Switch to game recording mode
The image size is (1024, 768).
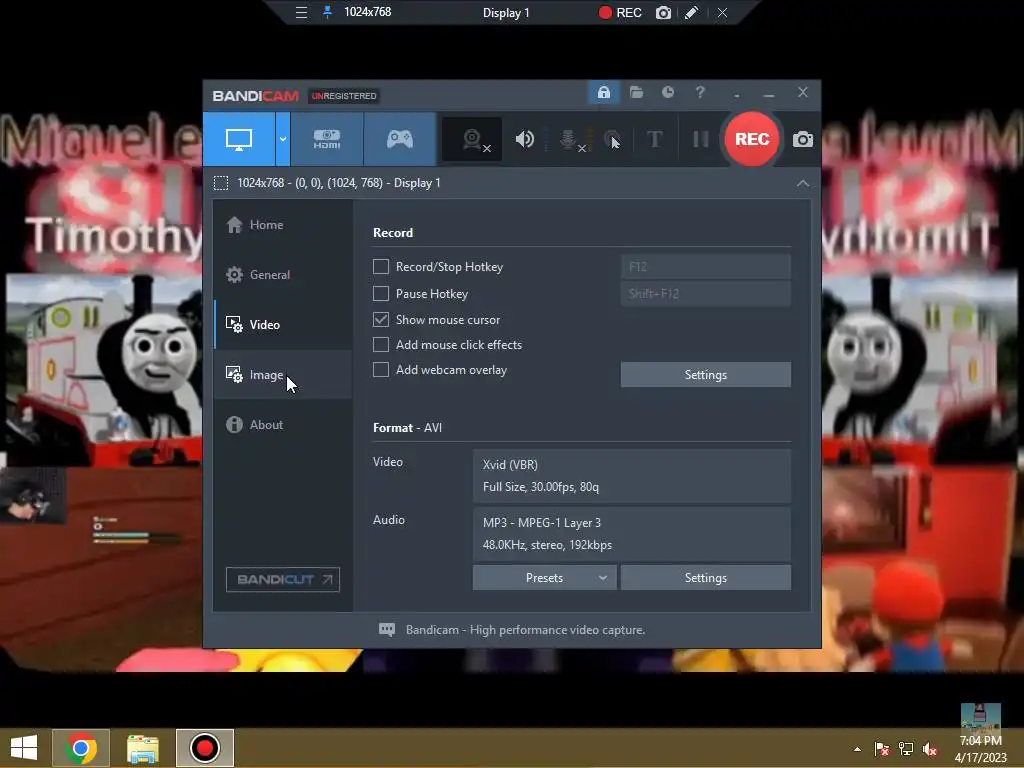(400, 139)
